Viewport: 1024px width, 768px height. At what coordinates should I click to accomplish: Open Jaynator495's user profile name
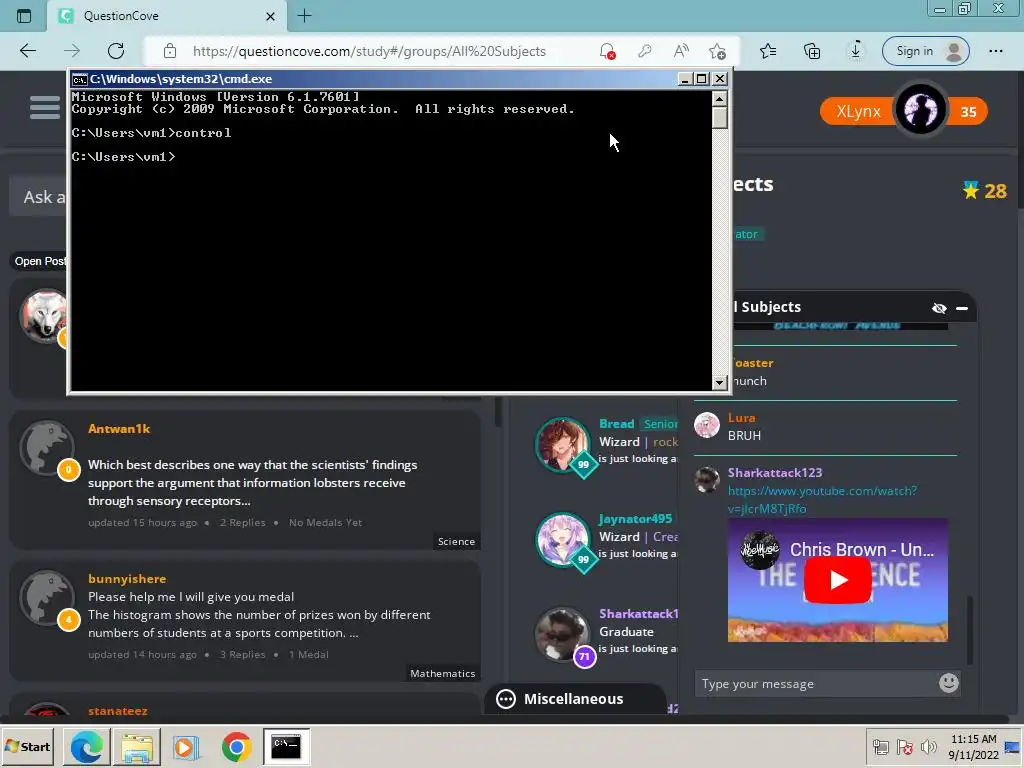635,519
